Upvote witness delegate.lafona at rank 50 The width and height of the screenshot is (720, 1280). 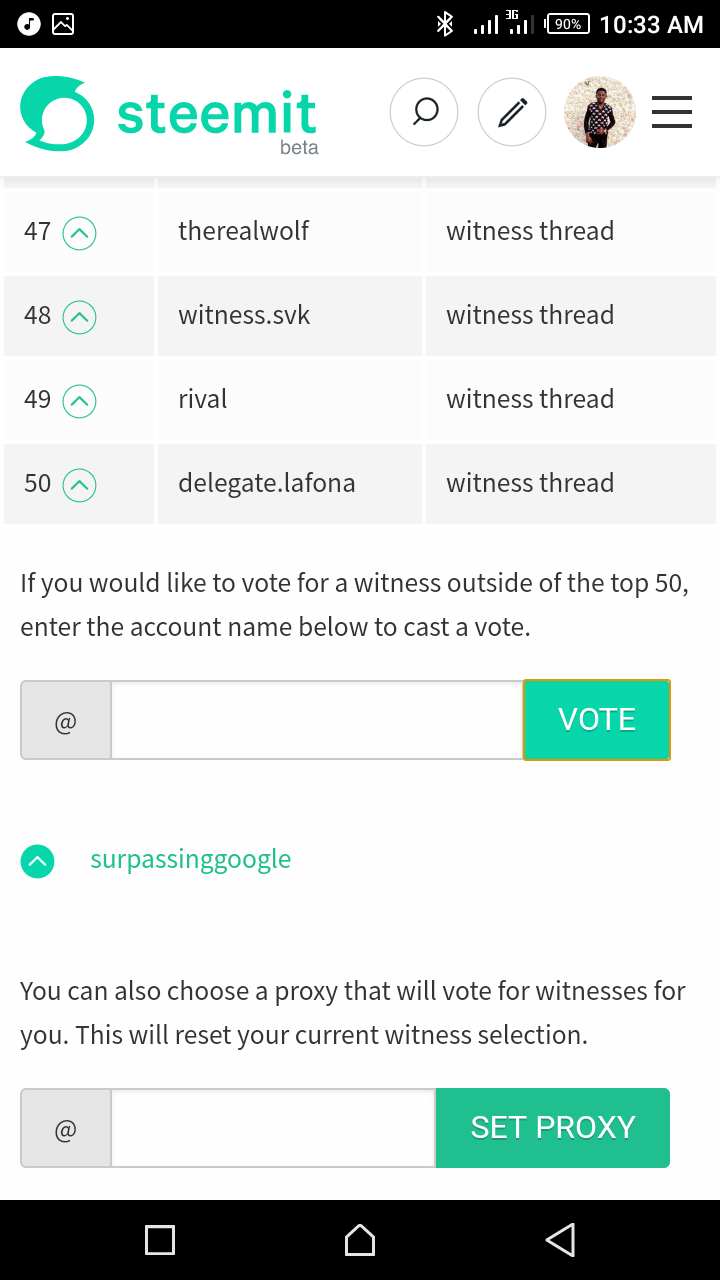(80, 486)
